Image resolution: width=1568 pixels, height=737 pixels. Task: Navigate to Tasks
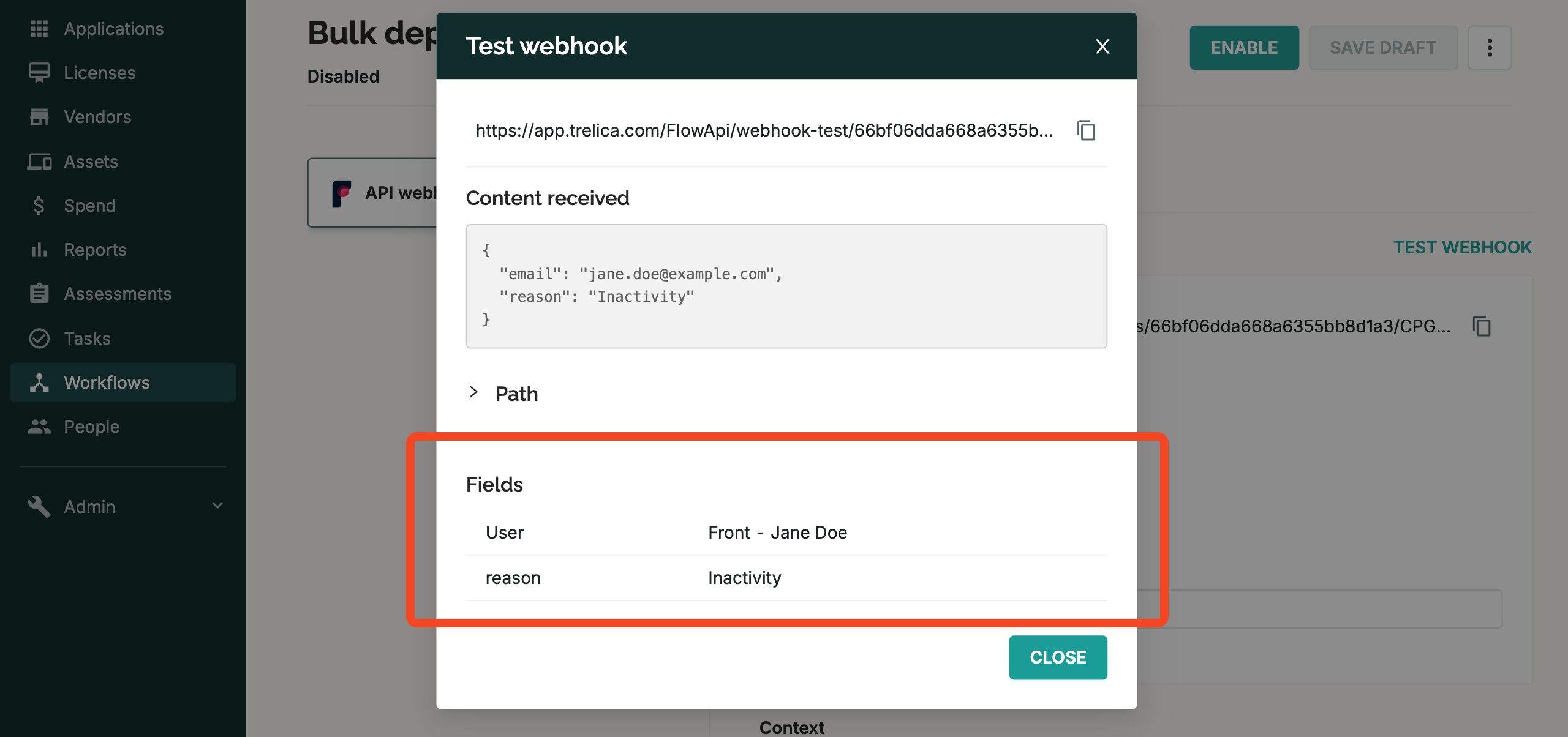coord(87,339)
